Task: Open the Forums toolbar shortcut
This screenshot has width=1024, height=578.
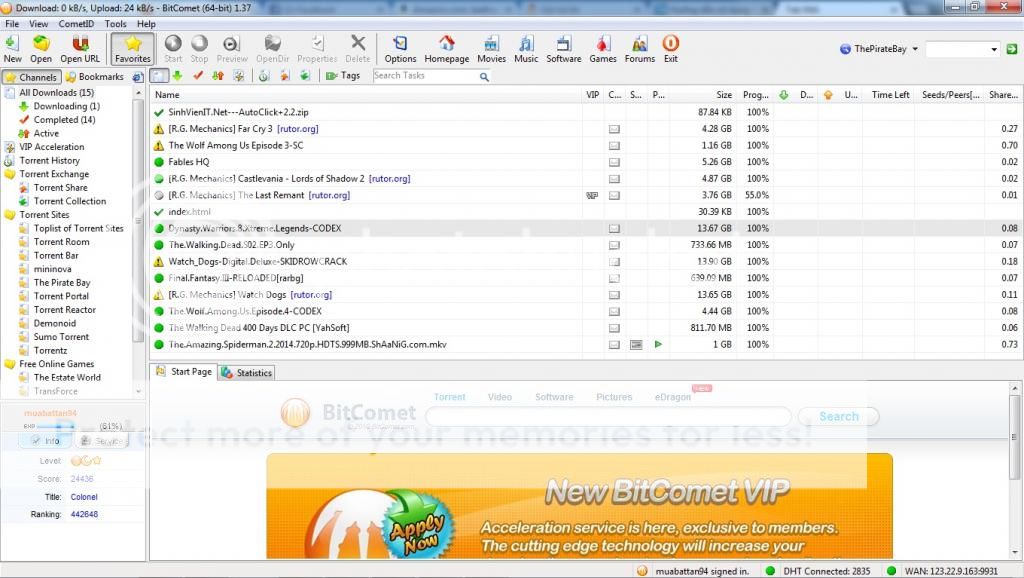Action: pyautogui.click(x=640, y=50)
